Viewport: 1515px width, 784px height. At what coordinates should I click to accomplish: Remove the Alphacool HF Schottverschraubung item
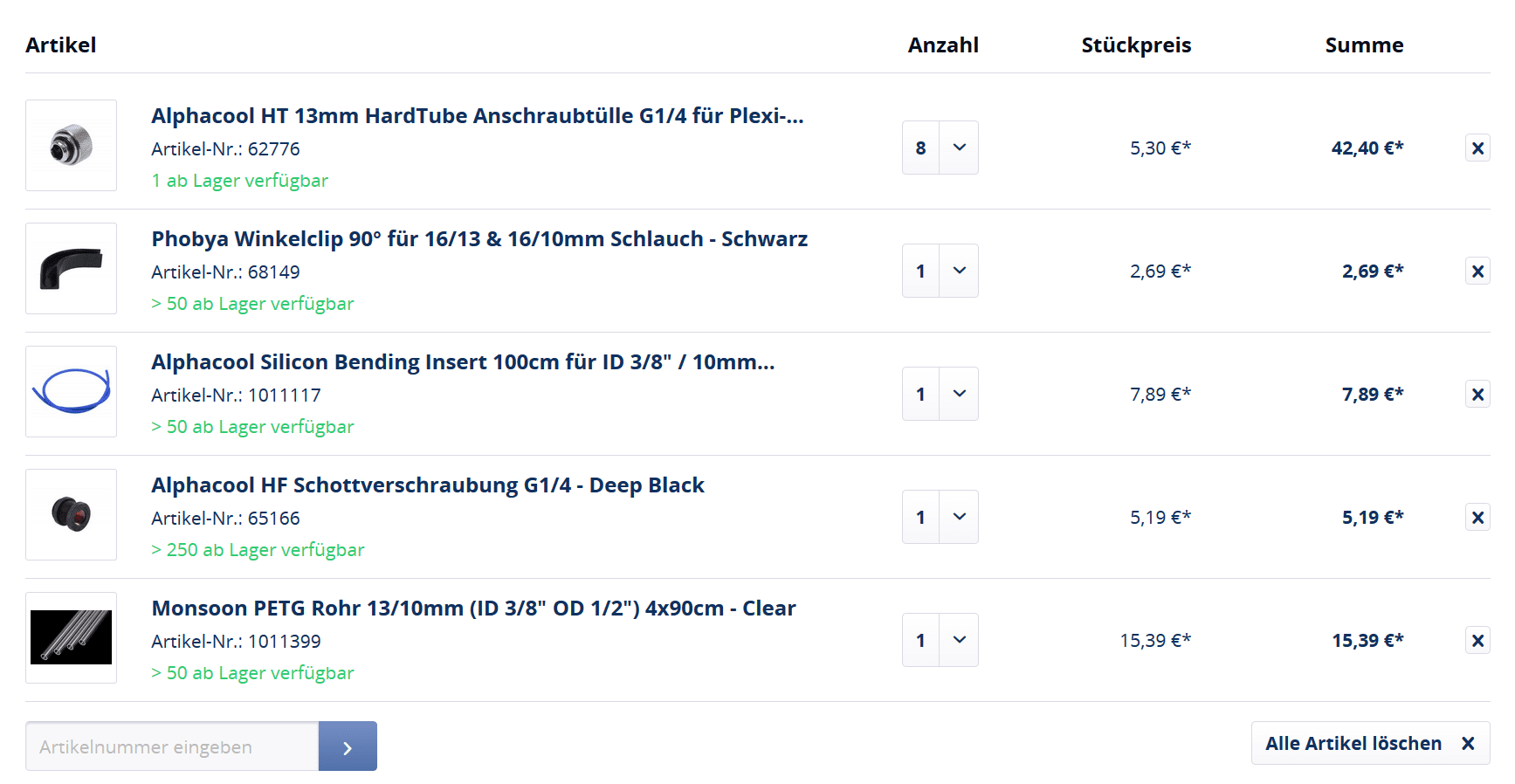pyautogui.click(x=1477, y=518)
